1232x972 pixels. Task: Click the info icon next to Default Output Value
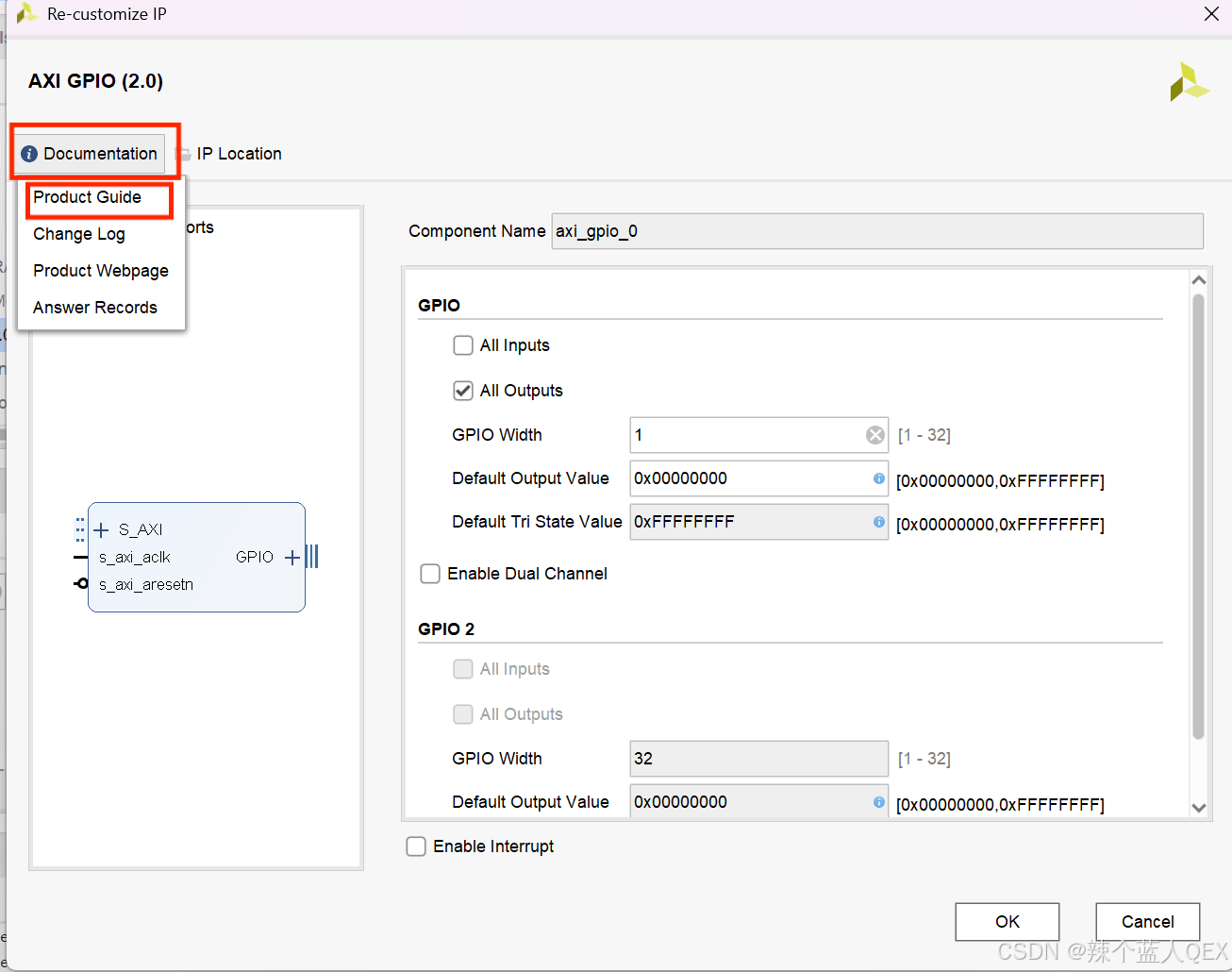(x=878, y=478)
